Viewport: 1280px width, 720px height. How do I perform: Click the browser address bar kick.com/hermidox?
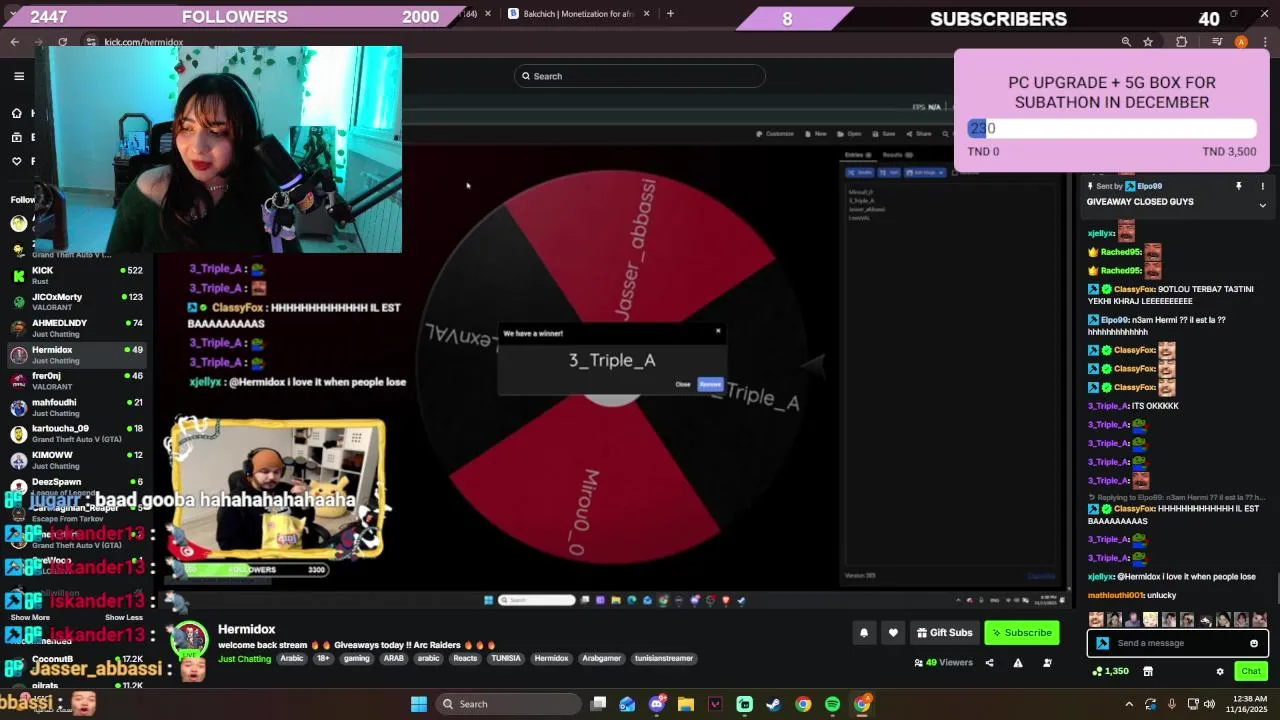[x=143, y=42]
